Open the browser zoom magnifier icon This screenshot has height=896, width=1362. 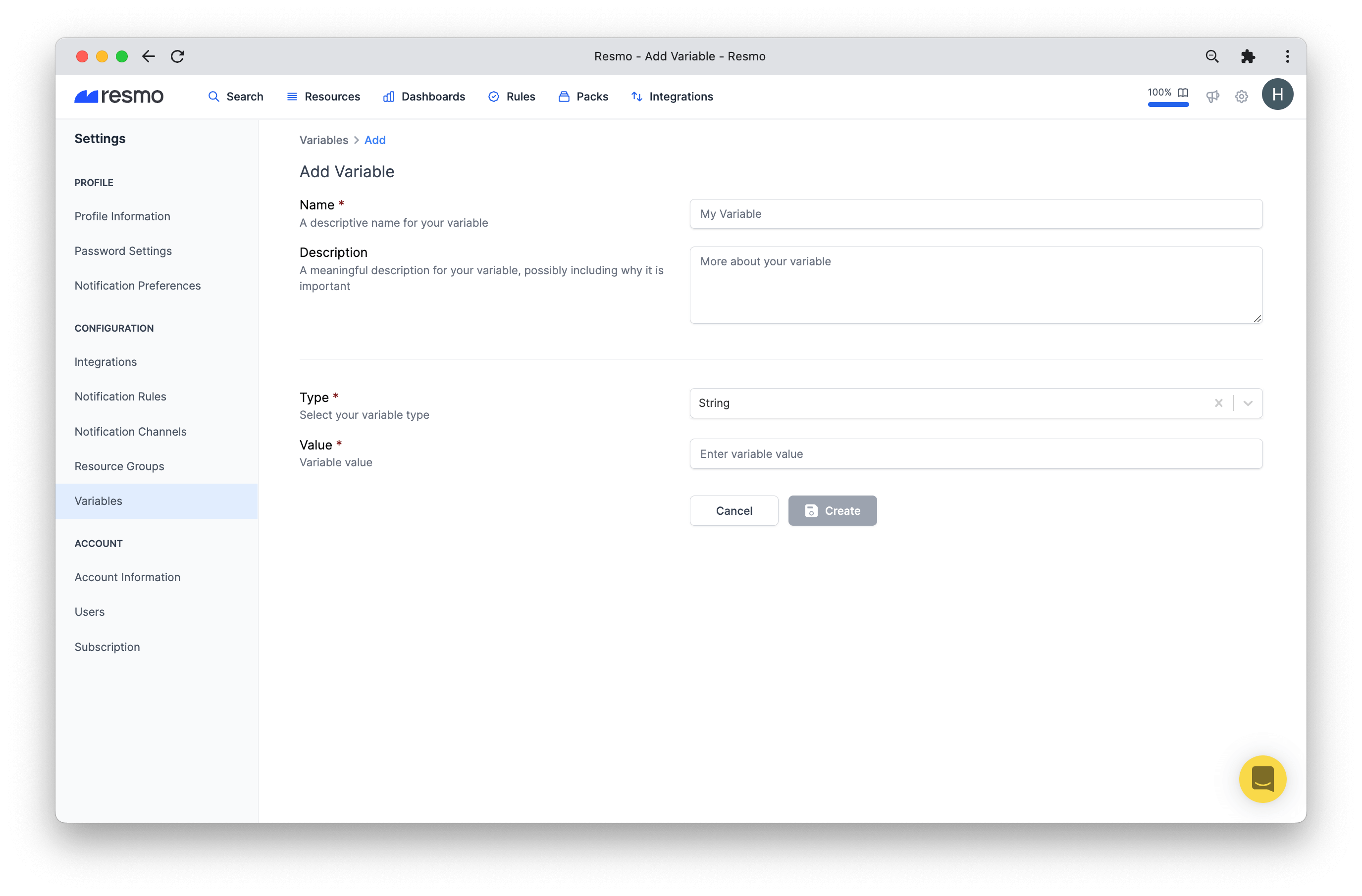tap(1212, 56)
